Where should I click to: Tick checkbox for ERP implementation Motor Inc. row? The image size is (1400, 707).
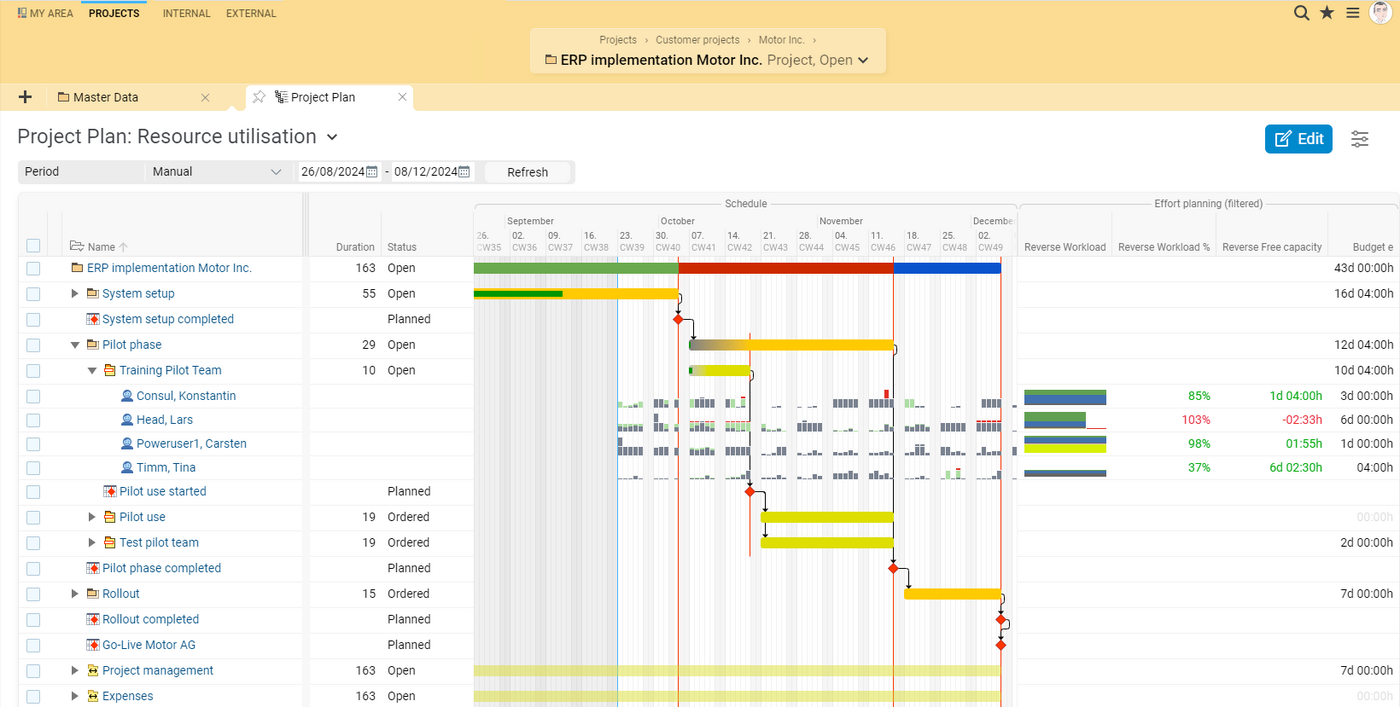(x=34, y=268)
